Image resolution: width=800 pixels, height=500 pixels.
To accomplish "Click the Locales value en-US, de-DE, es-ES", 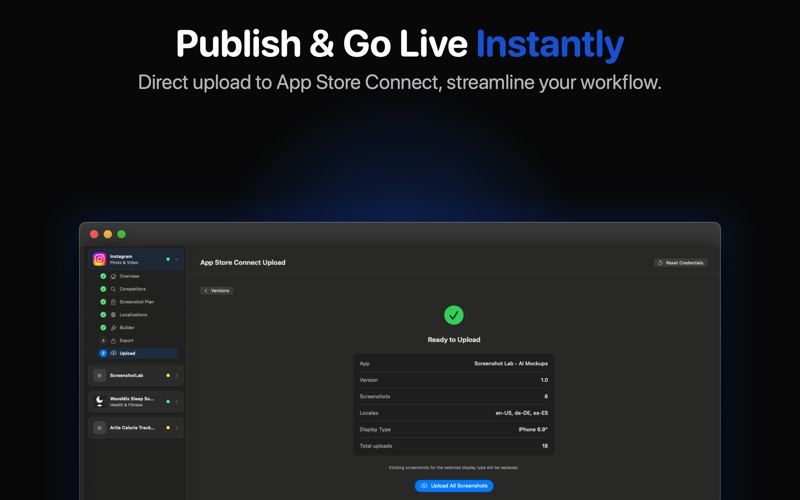I will [521, 413].
